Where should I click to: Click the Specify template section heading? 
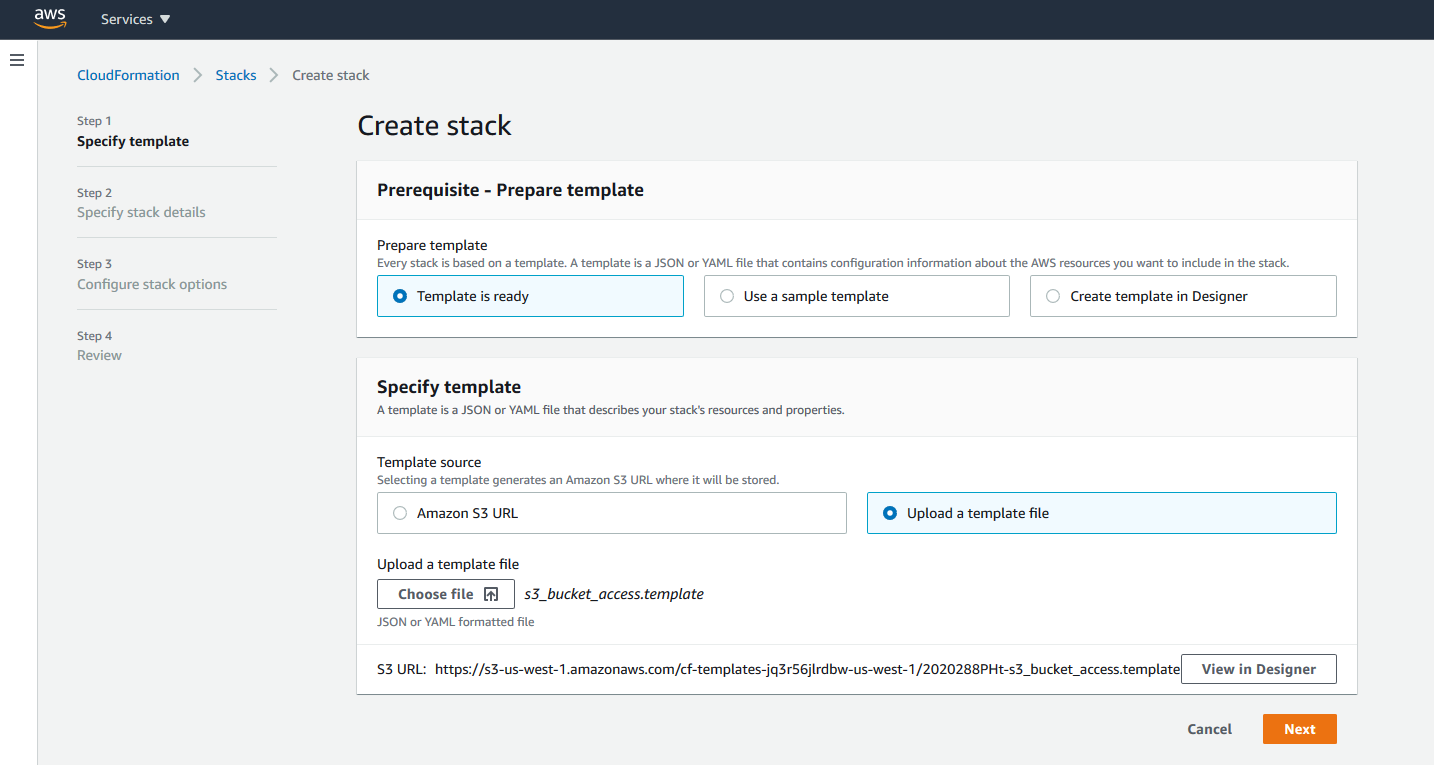449,387
